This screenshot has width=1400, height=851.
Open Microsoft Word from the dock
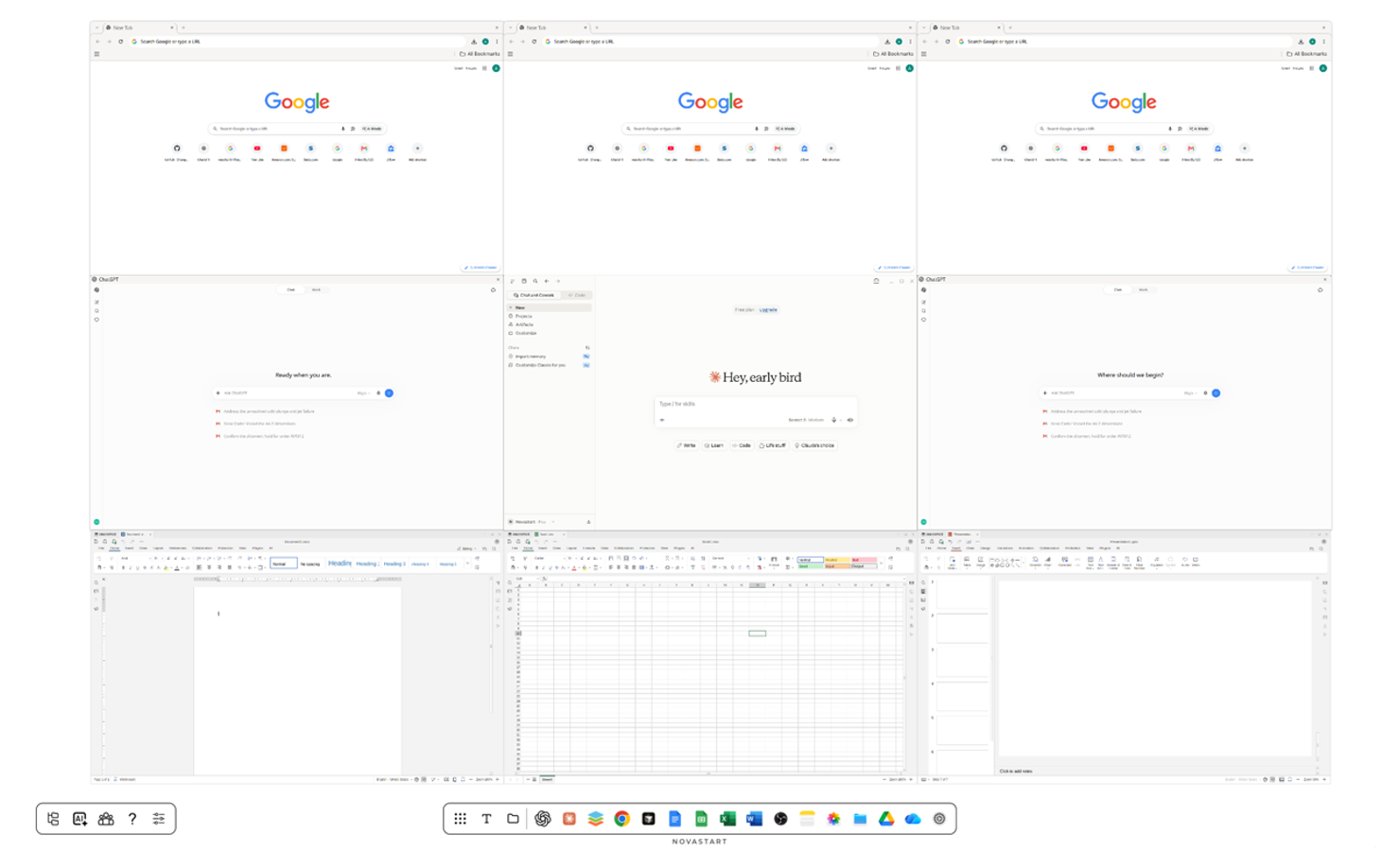pyautogui.click(x=754, y=819)
